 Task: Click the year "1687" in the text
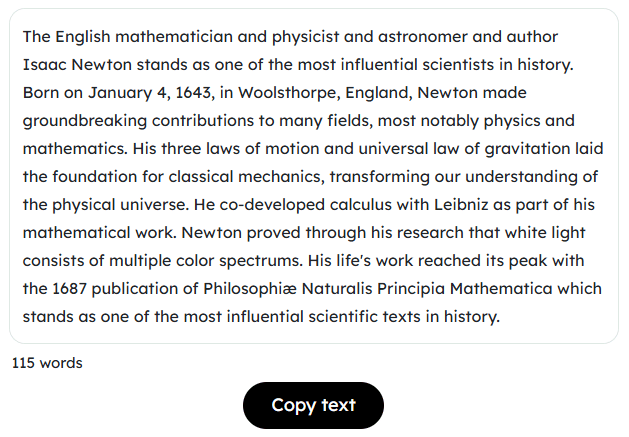(70, 289)
